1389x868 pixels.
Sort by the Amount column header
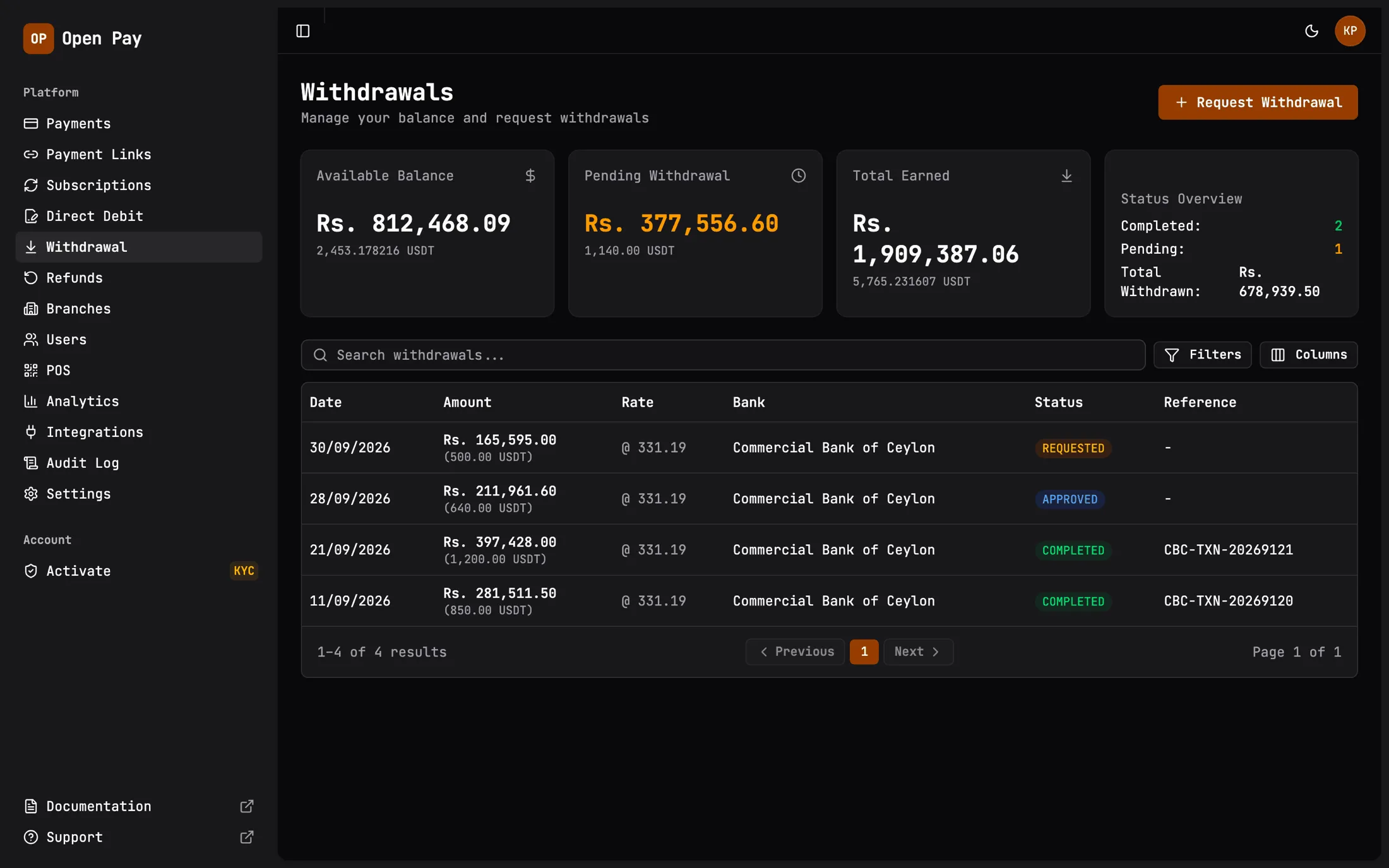coord(467,402)
